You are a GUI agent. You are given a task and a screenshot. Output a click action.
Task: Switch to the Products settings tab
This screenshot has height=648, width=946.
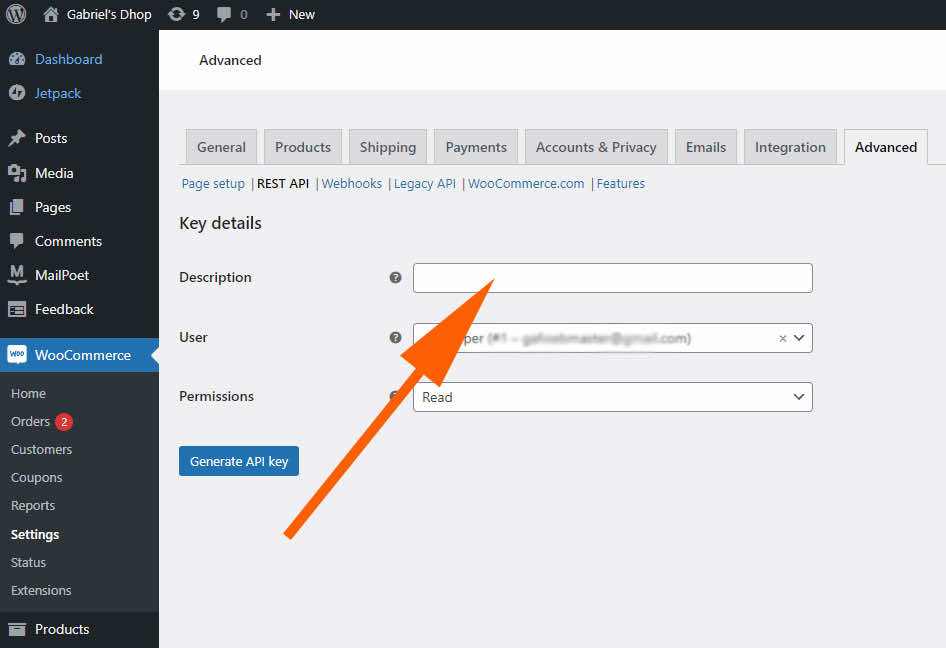[x=303, y=147]
